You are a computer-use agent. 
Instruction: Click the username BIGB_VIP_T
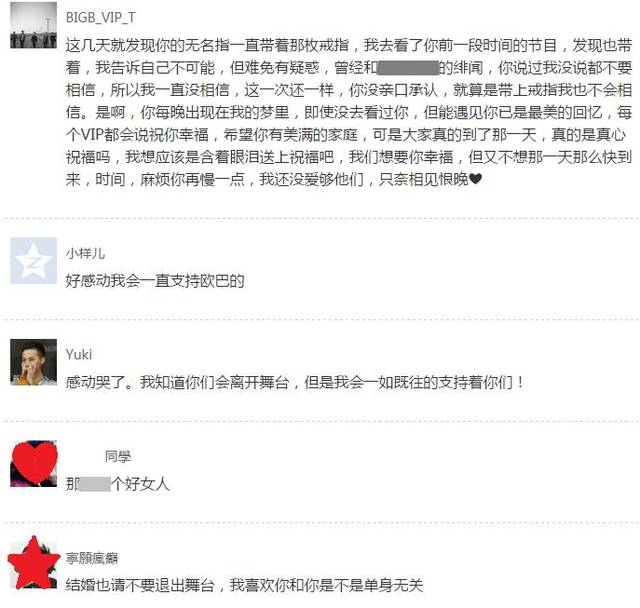point(100,18)
